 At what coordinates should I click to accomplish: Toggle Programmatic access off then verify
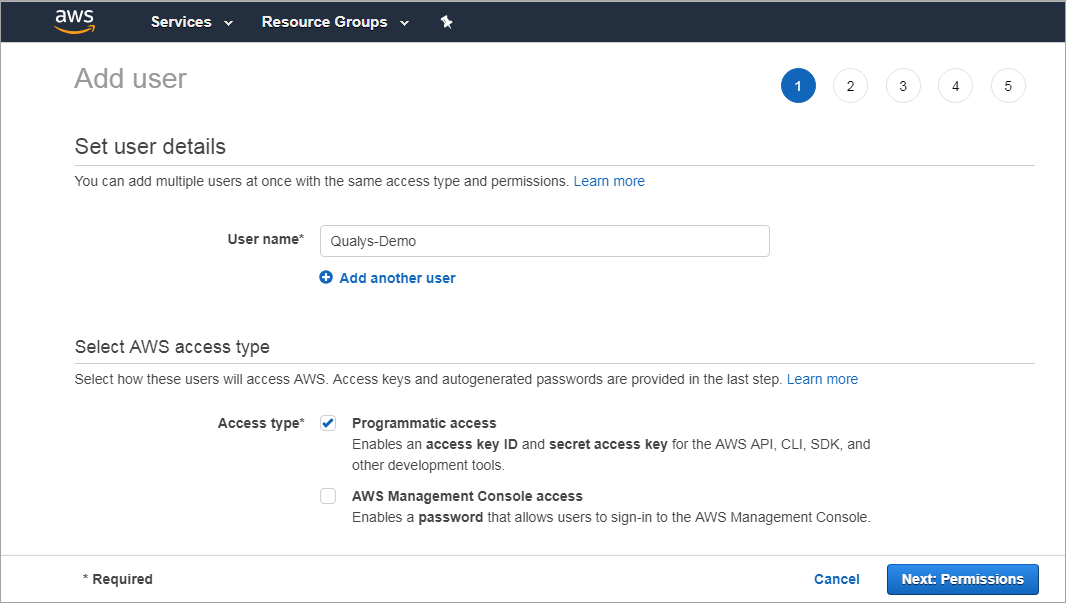328,422
